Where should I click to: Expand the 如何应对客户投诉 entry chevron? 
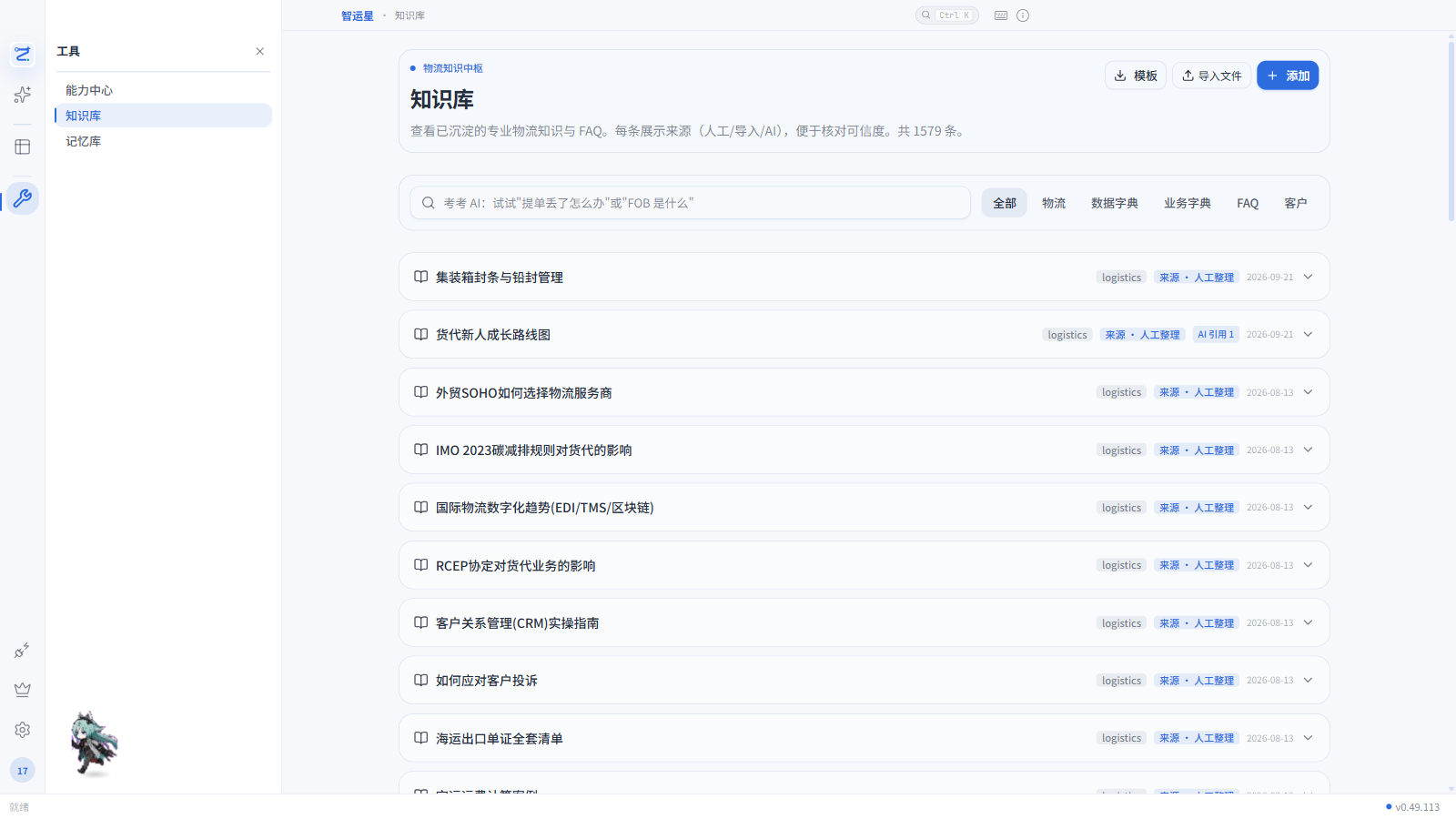tap(1308, 680)
